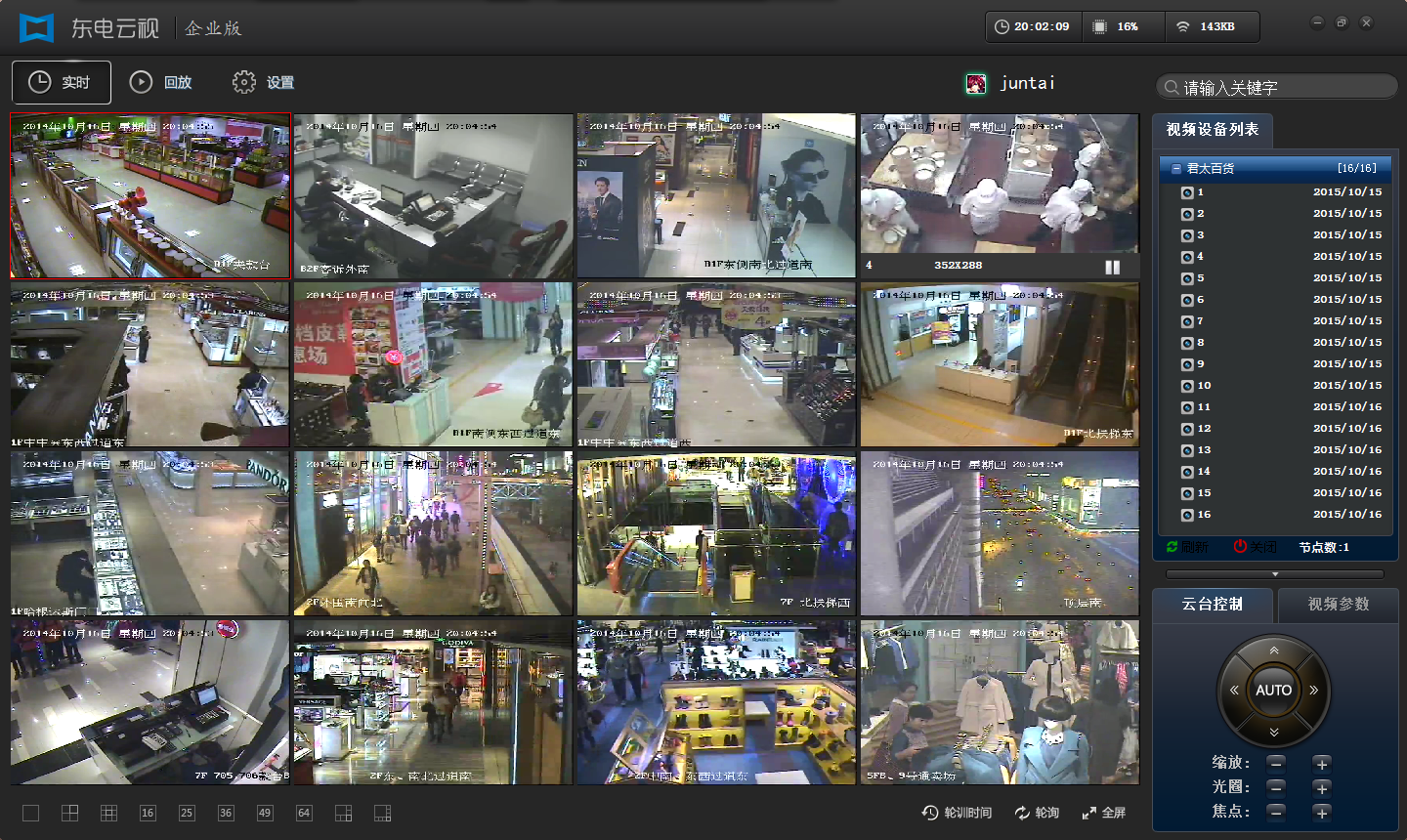Pause the camera 4 video feed
This screenshot has width=1407, height=840.
[x=1112, y=267]
